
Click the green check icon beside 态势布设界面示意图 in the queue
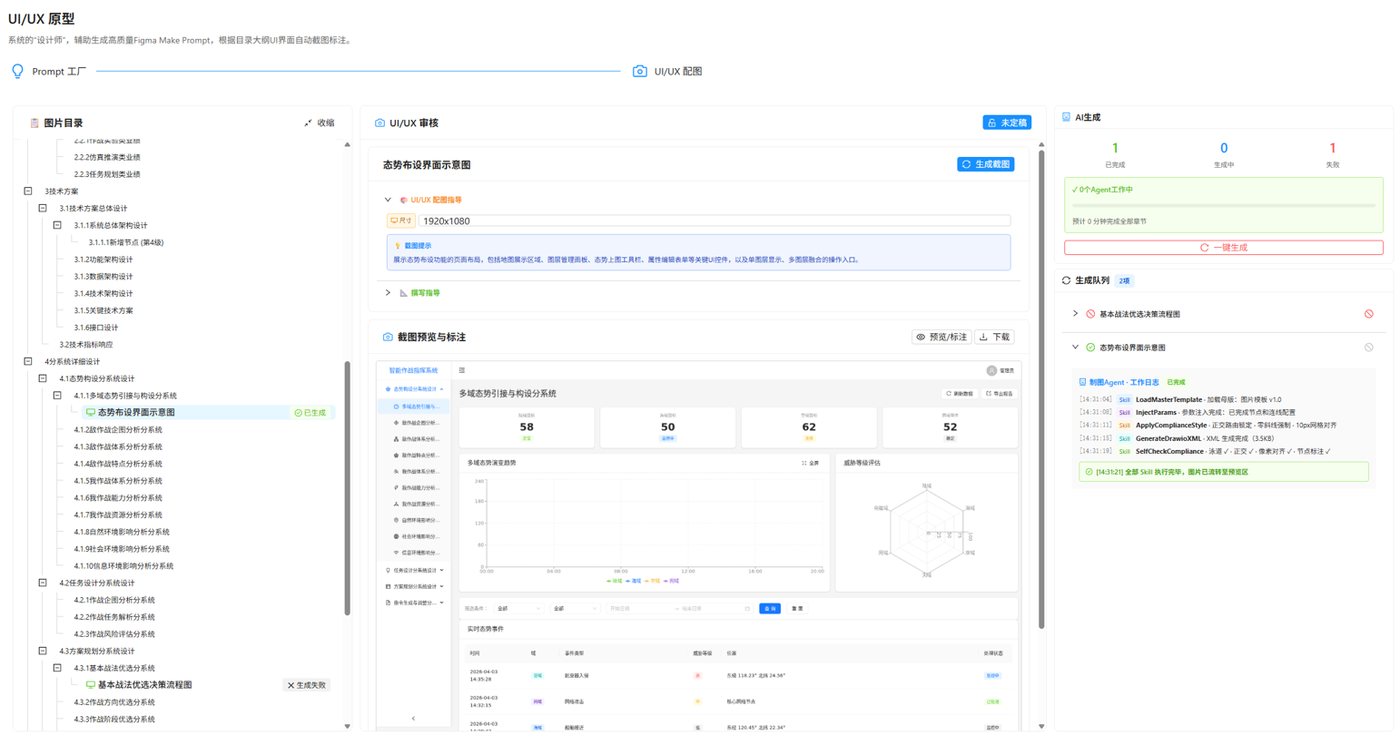coord(1090,347)
